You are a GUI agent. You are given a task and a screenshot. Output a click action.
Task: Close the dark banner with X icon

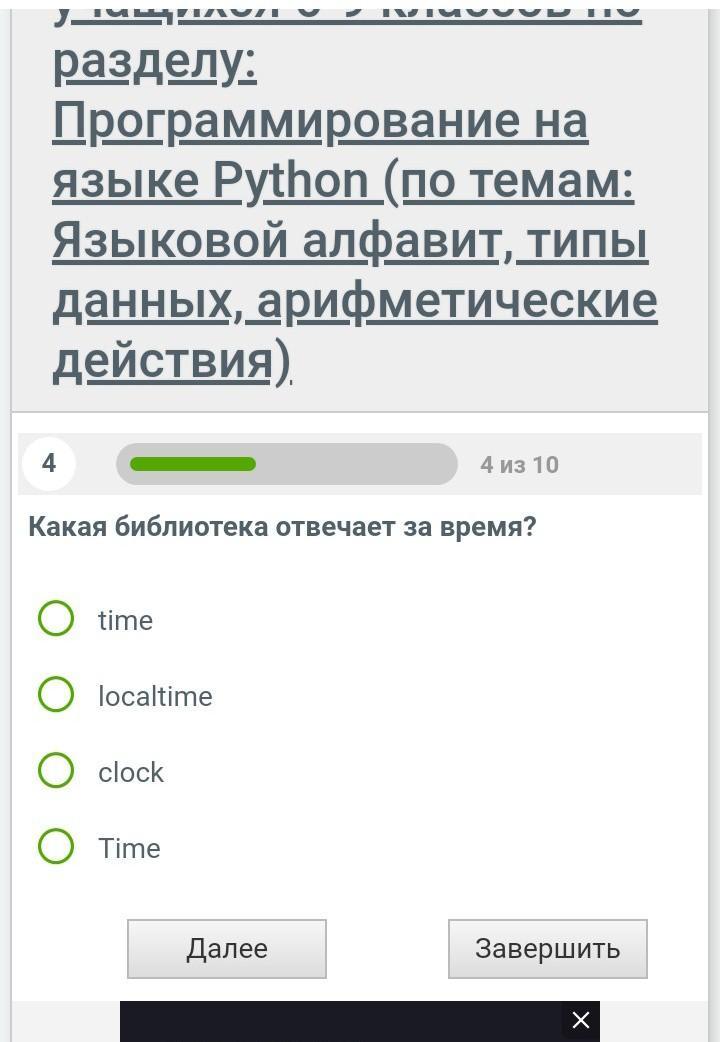click(x=580, y=1021)
